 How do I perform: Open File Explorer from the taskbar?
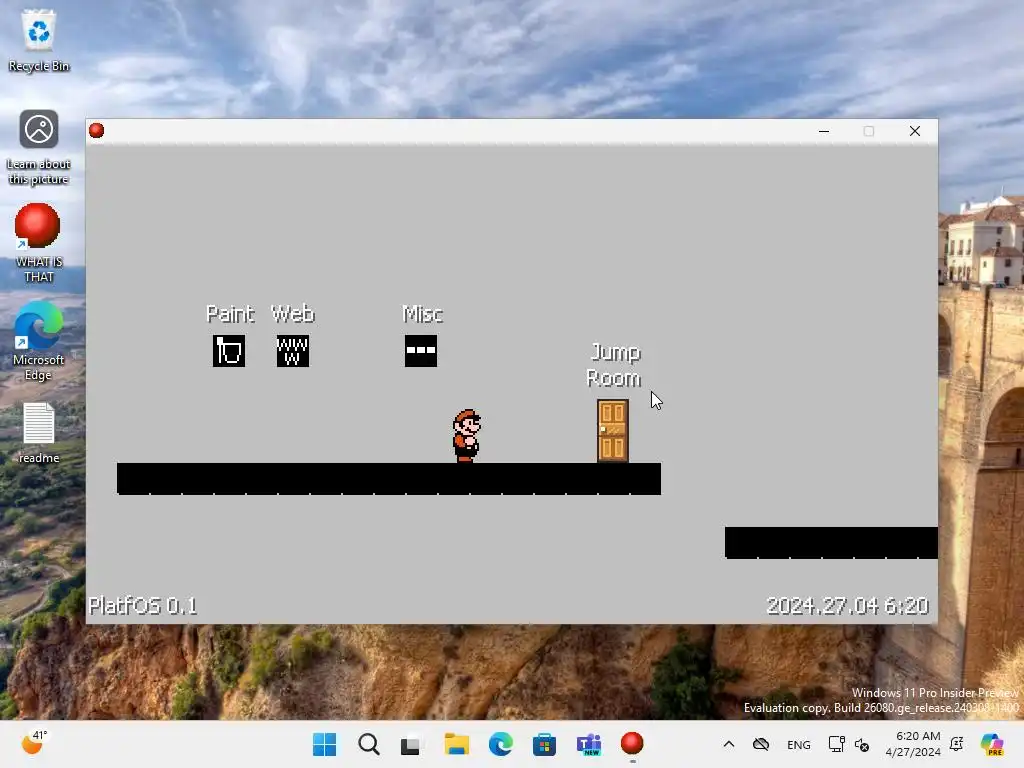point(456,744)
